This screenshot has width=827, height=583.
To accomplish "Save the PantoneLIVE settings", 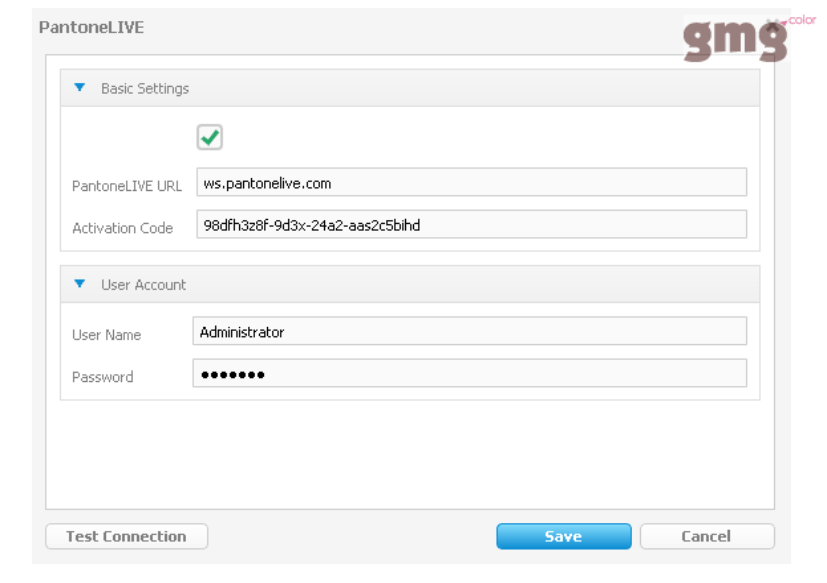I will click(564, 537).
